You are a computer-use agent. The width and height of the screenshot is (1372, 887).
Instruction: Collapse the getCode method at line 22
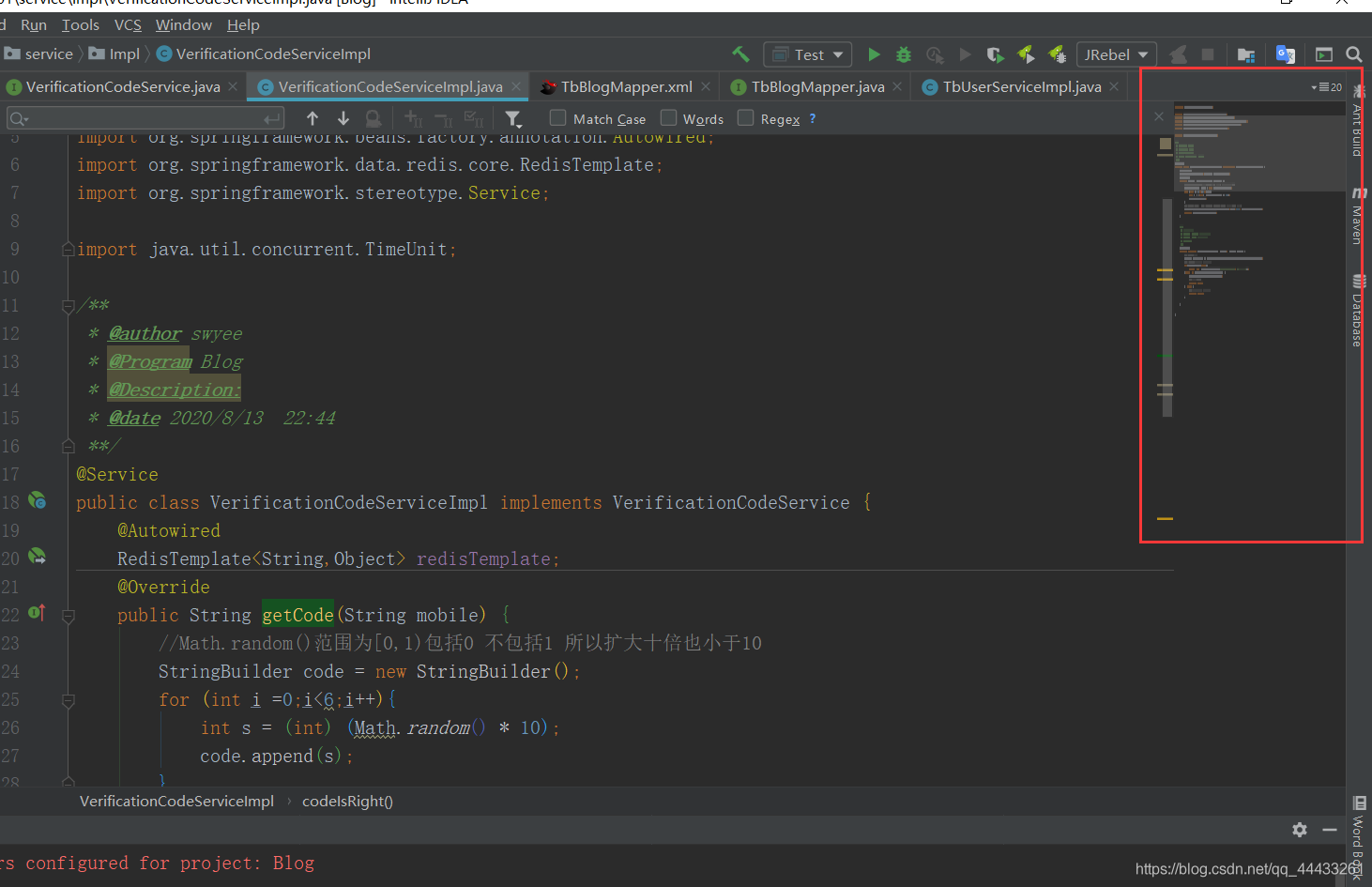click(x=68, y=616)
